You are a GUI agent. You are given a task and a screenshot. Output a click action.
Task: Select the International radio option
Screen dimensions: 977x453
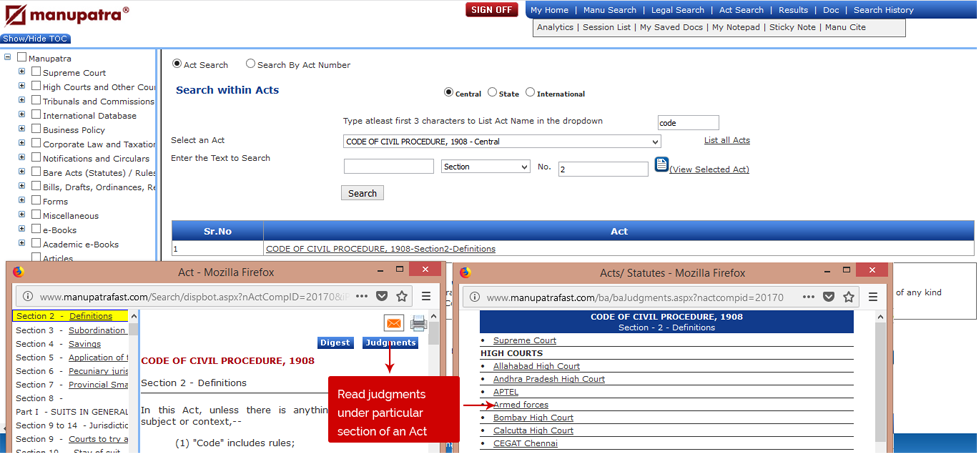[x=530, y=92]
